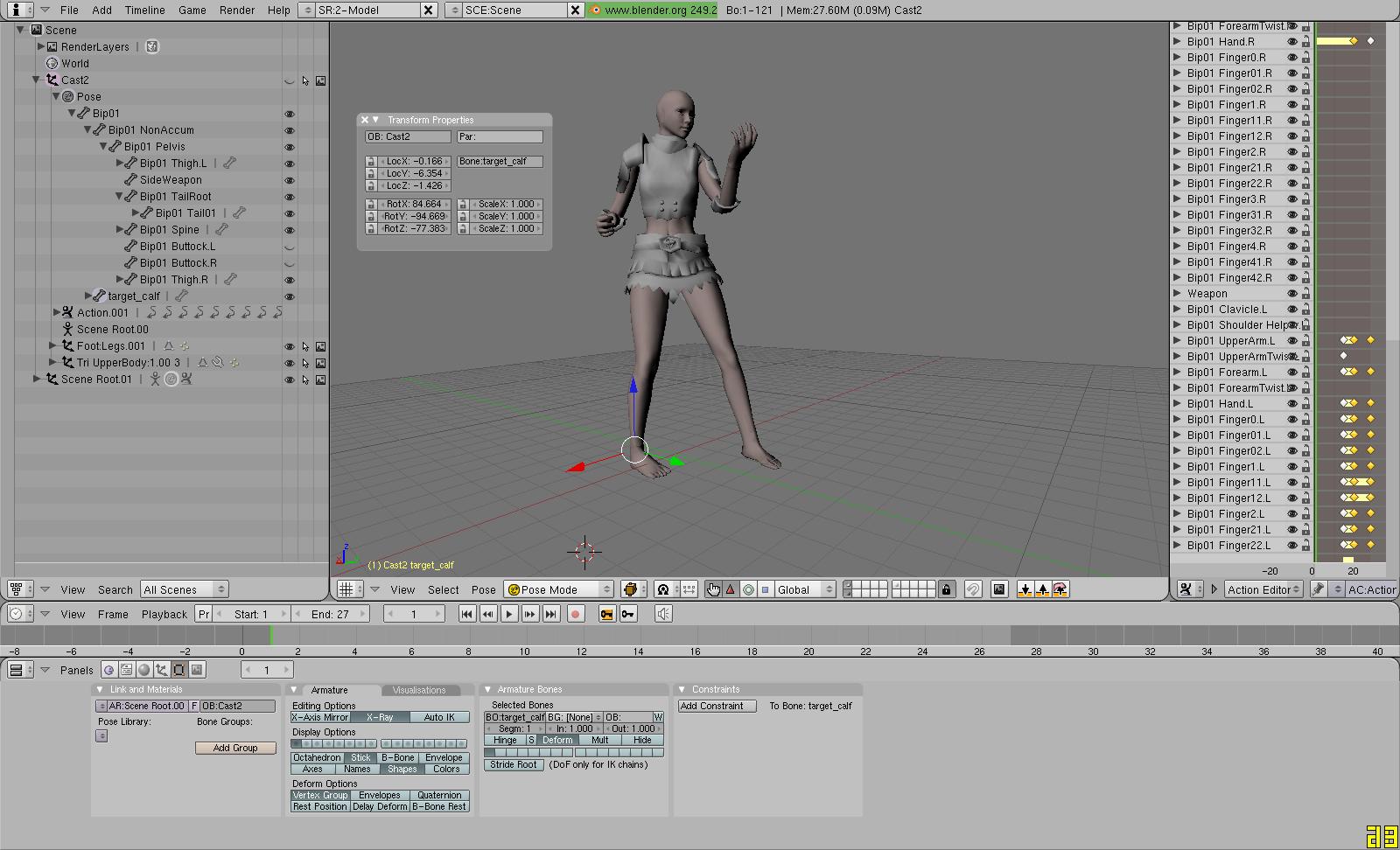Enable the X-Axis Mirror option
Image resolution: width=1400 pixels, height=850 pixels.
(x=320, y=717)
